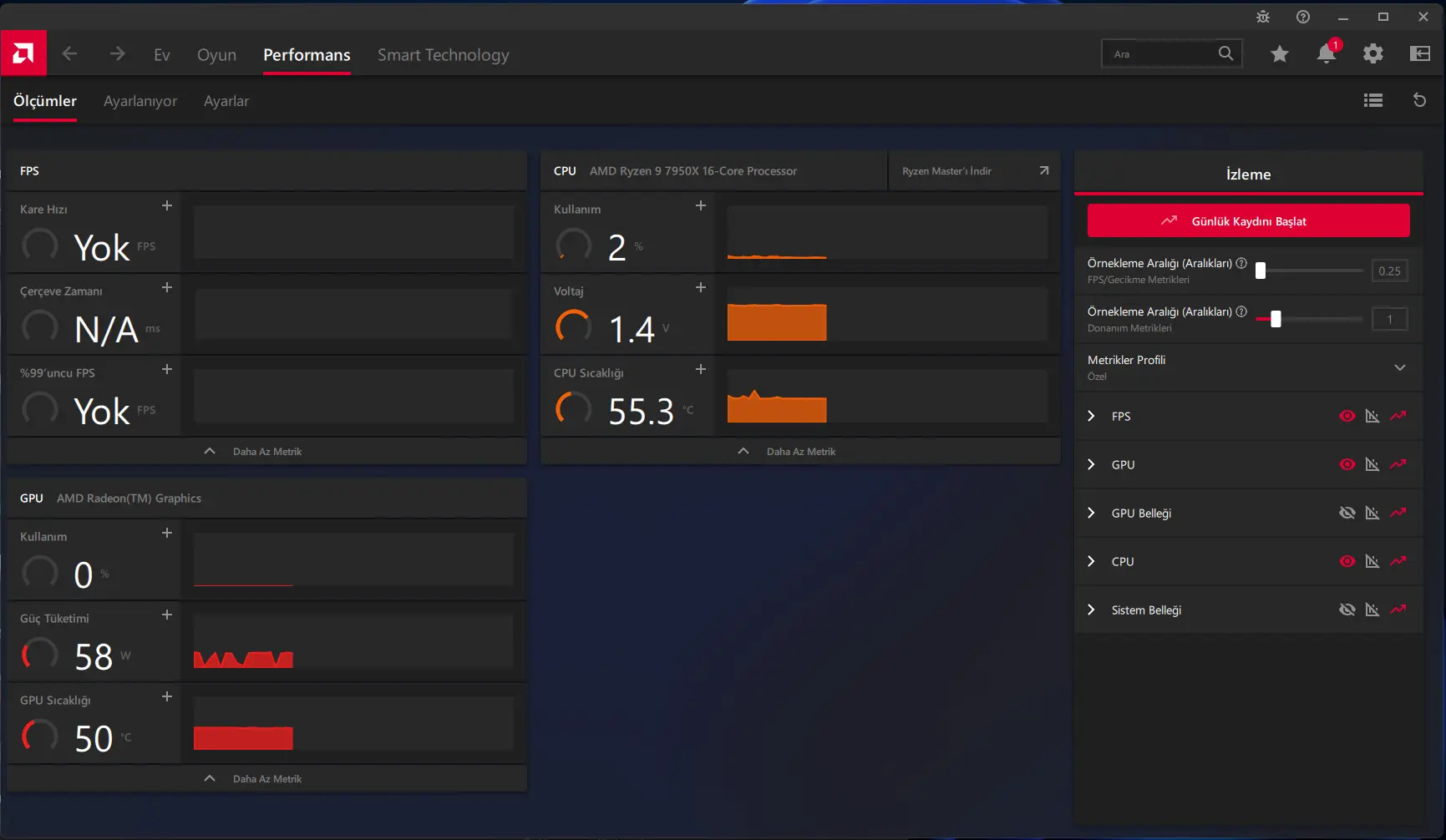Add GPU Kullanım metric with plus
Image resolution: width=1446 pixels, height=840 pixels.
pyautogui.click(x=167, y=533)
